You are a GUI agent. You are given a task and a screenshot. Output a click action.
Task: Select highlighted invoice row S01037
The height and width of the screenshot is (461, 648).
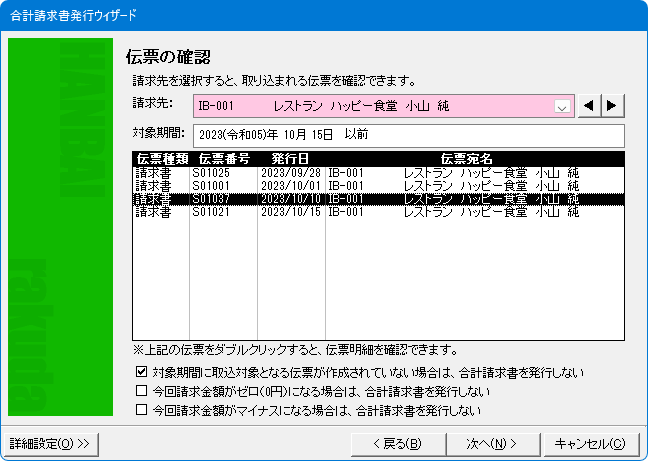378,199
